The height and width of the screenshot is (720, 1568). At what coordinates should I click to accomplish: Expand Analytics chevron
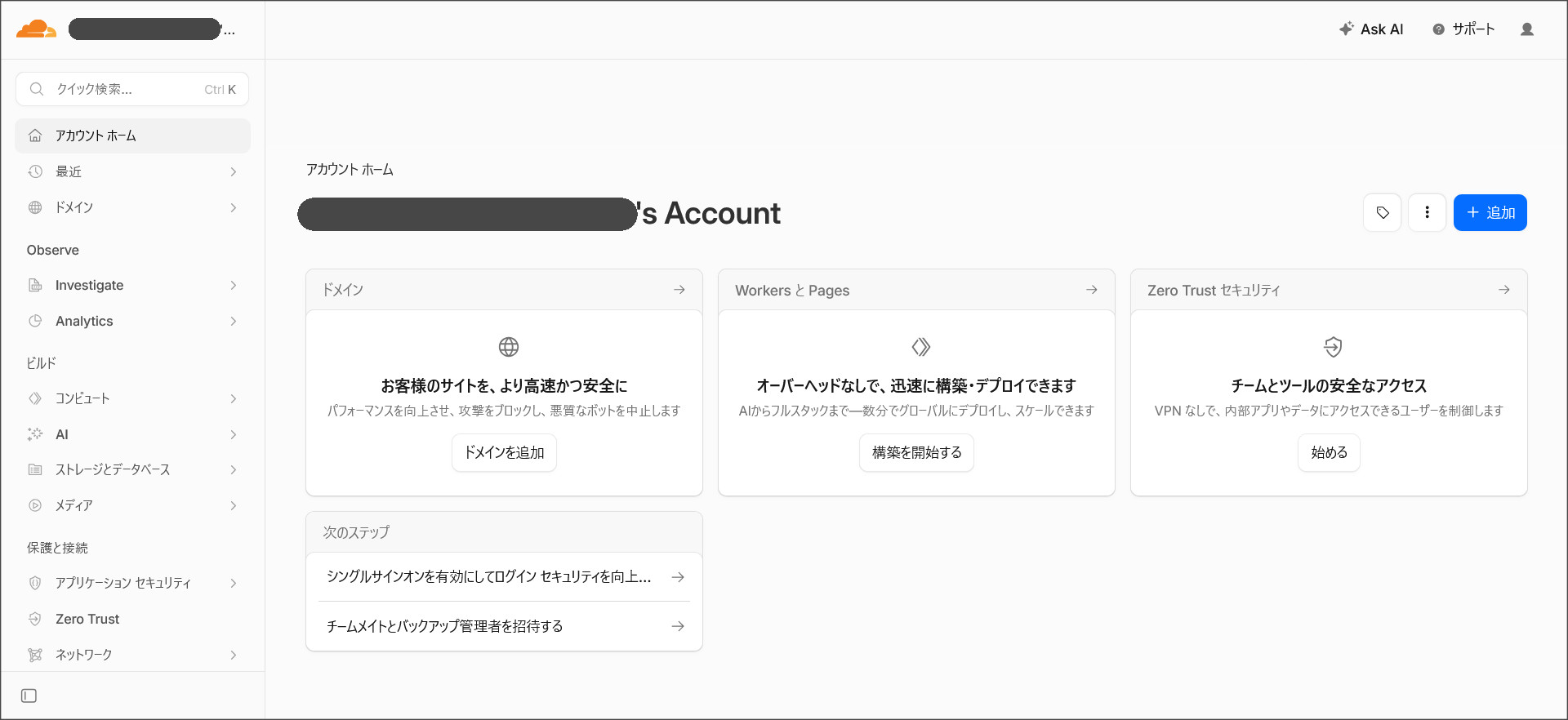(234, 321)
